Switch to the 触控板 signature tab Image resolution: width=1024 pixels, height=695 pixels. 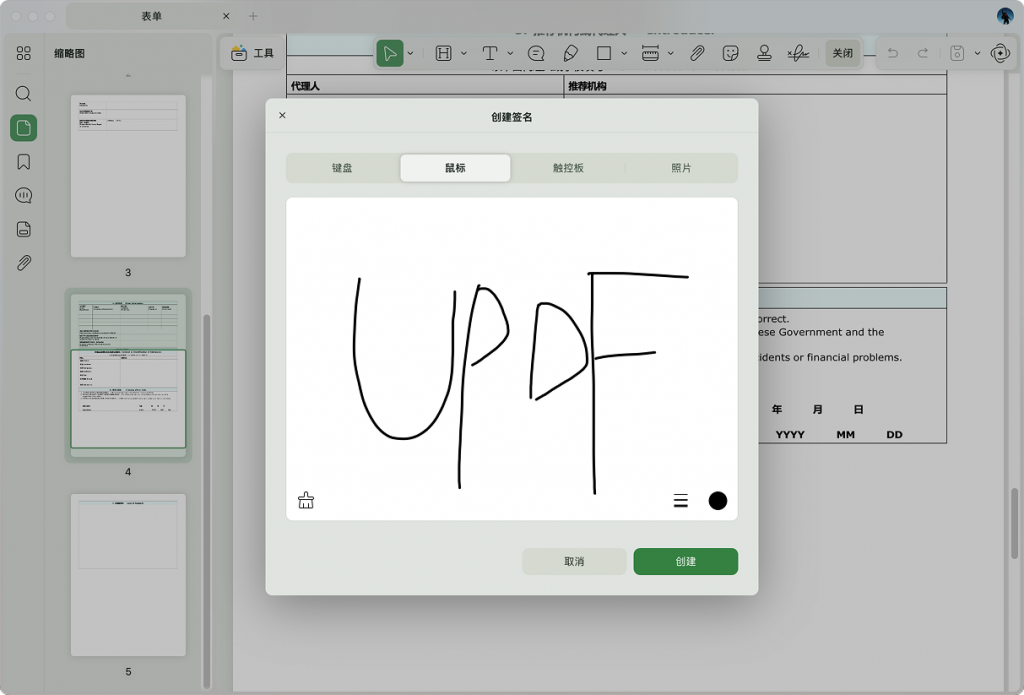(x=568, y=168)
